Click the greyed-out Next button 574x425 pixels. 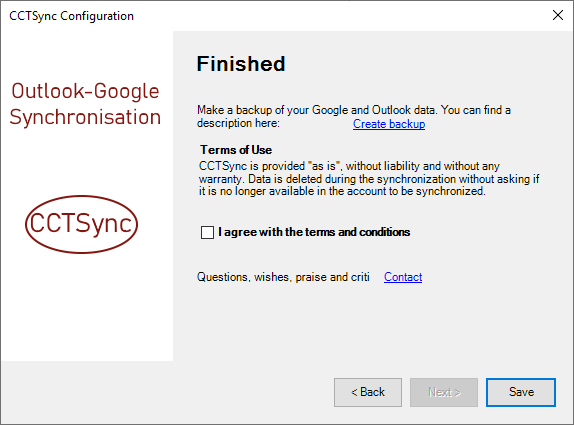tap(444, 392)
